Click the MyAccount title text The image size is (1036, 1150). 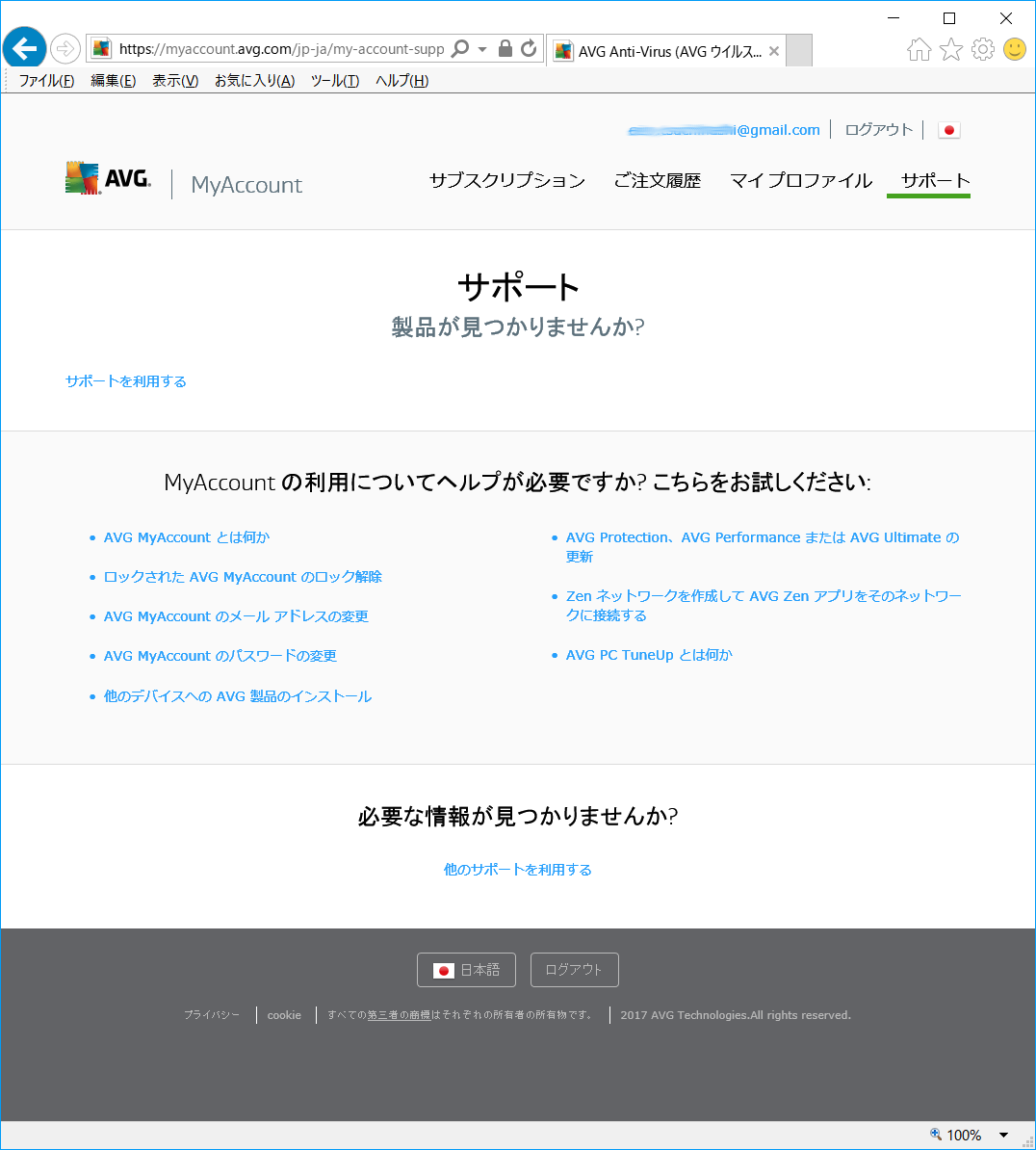(x=246, y=185)
